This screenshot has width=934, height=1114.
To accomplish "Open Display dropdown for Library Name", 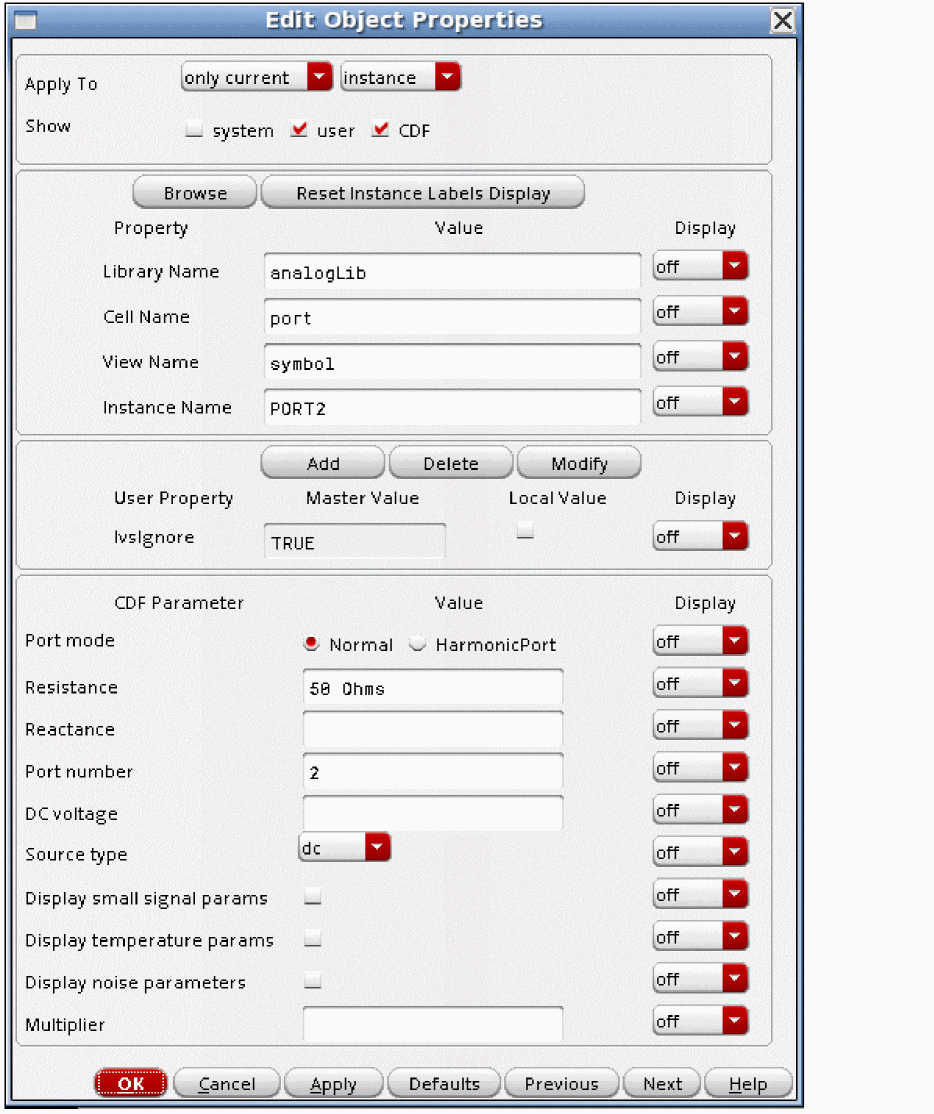I will [x=700, y=266].
